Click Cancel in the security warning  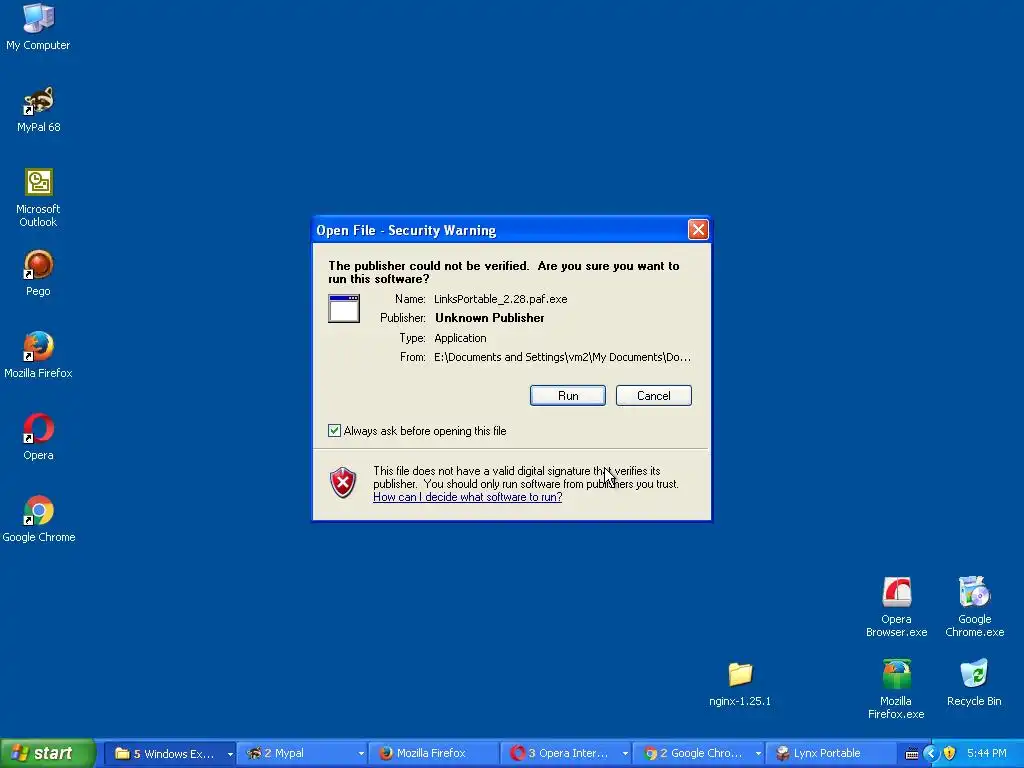(654, 395)
